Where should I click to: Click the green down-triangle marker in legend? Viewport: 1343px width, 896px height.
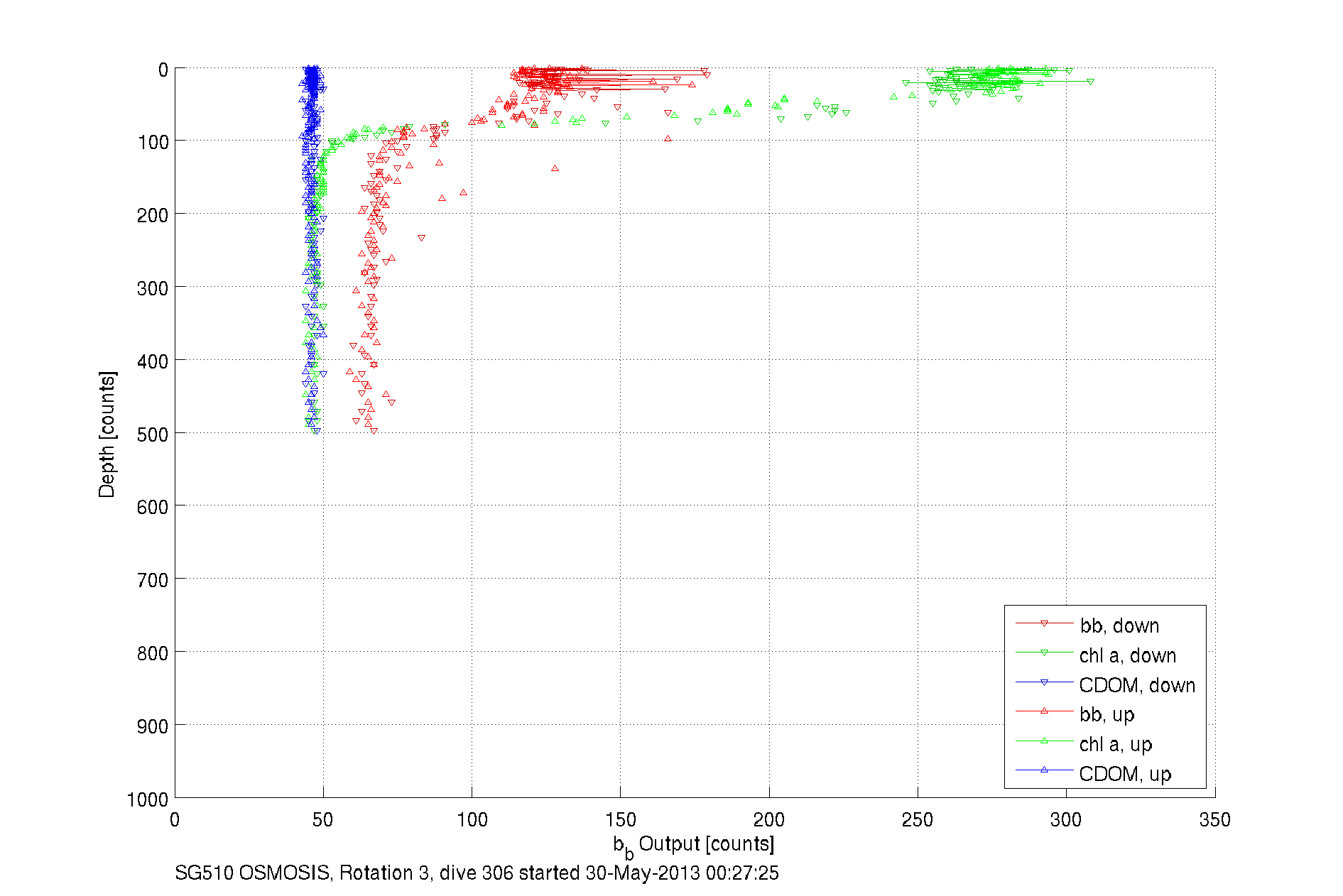[1044, 652]
